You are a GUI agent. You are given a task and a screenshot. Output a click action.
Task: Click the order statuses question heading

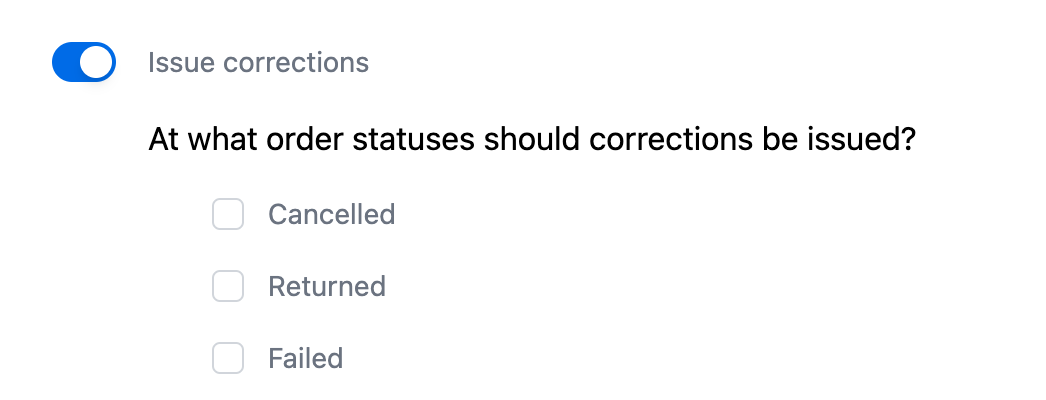pyautogui.click(x=532, y=139)
